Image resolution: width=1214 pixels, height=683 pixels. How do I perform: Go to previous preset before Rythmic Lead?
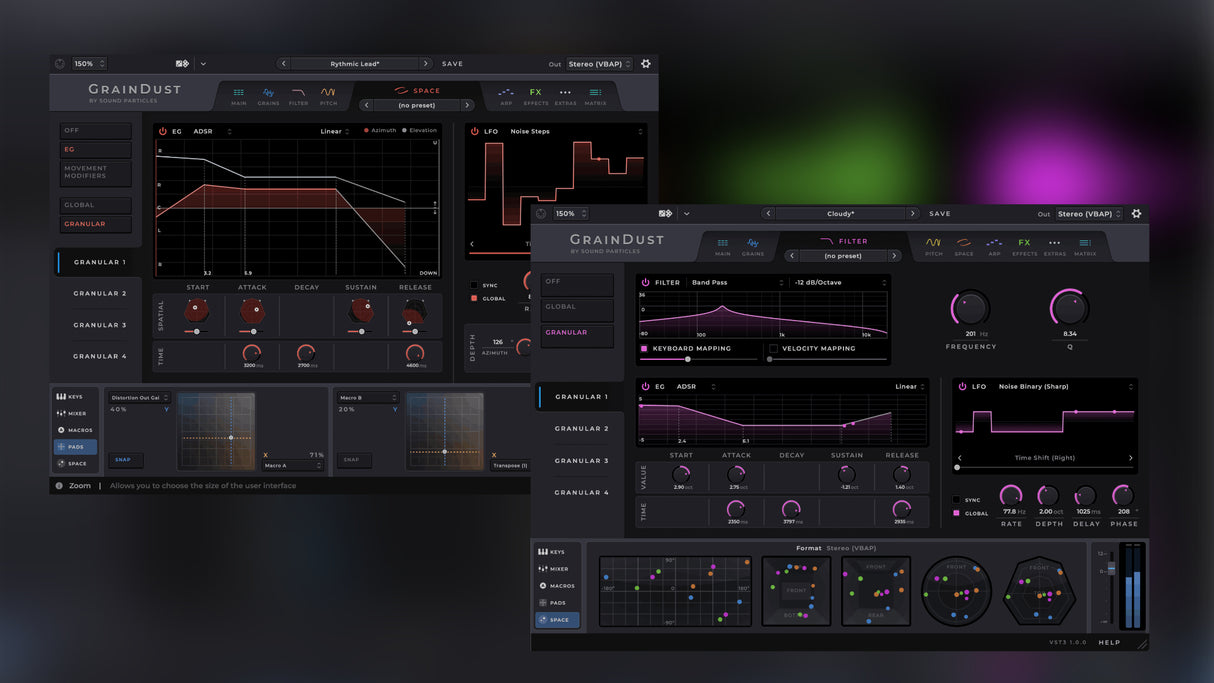point(284,64)
